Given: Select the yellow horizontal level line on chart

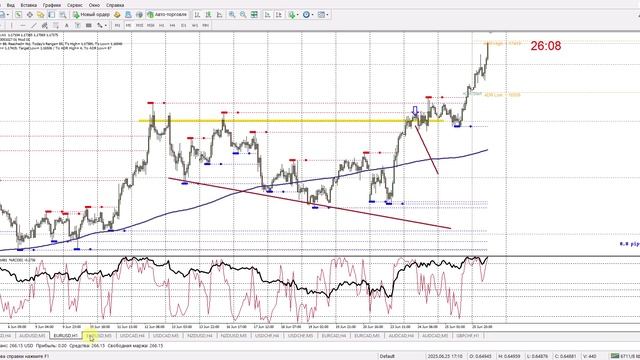Looking at the screenshot, I should (x=291, y=121).
